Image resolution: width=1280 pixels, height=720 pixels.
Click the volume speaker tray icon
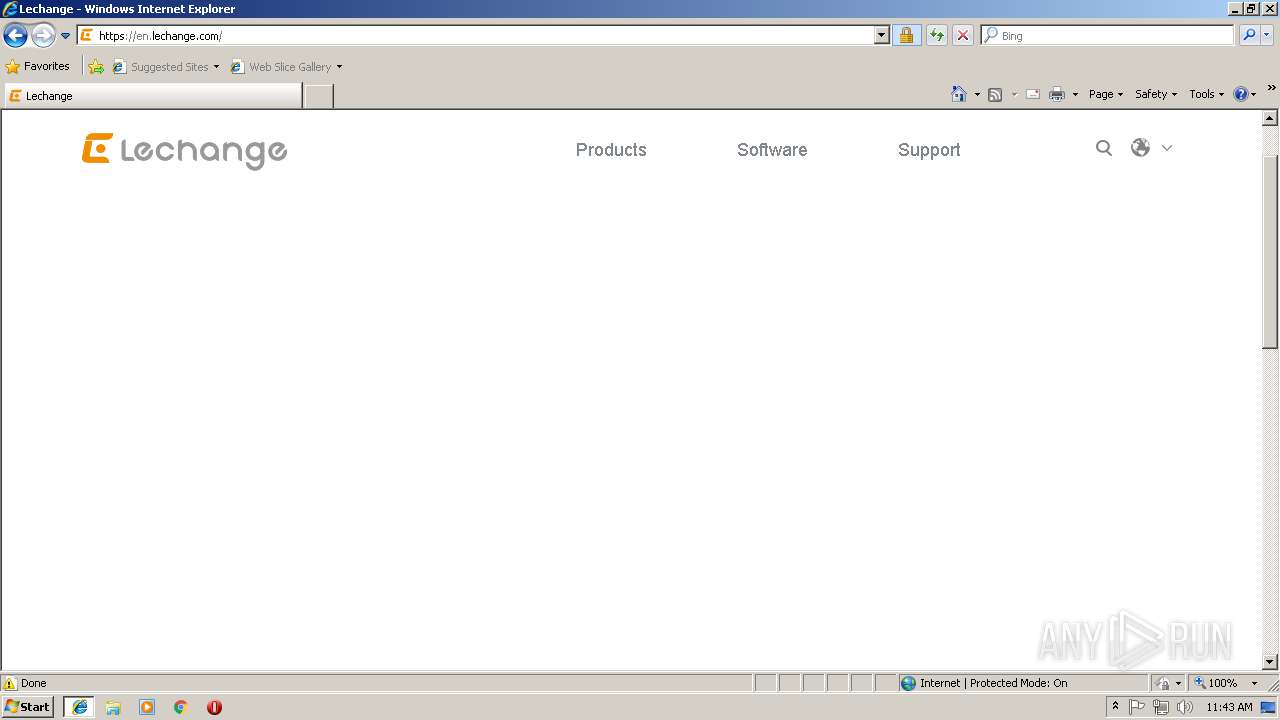click(x=1185, y=707)
